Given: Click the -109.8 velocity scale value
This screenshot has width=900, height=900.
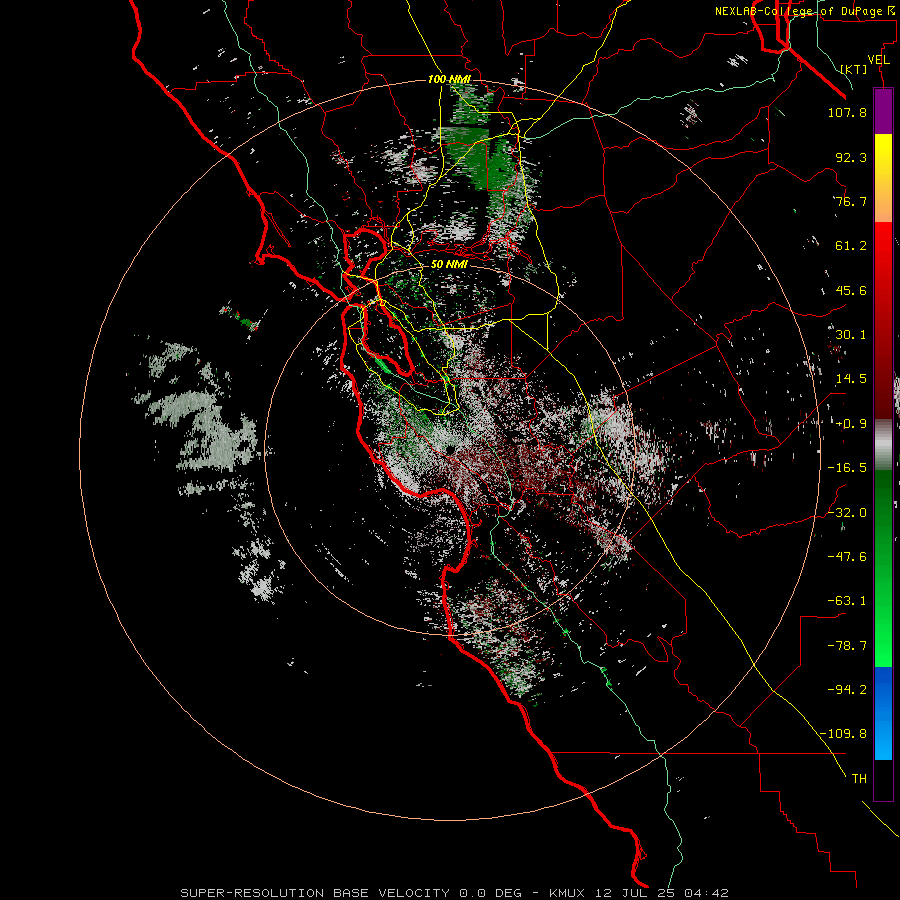Looking at the screenshot, I should tap(843, 734).
